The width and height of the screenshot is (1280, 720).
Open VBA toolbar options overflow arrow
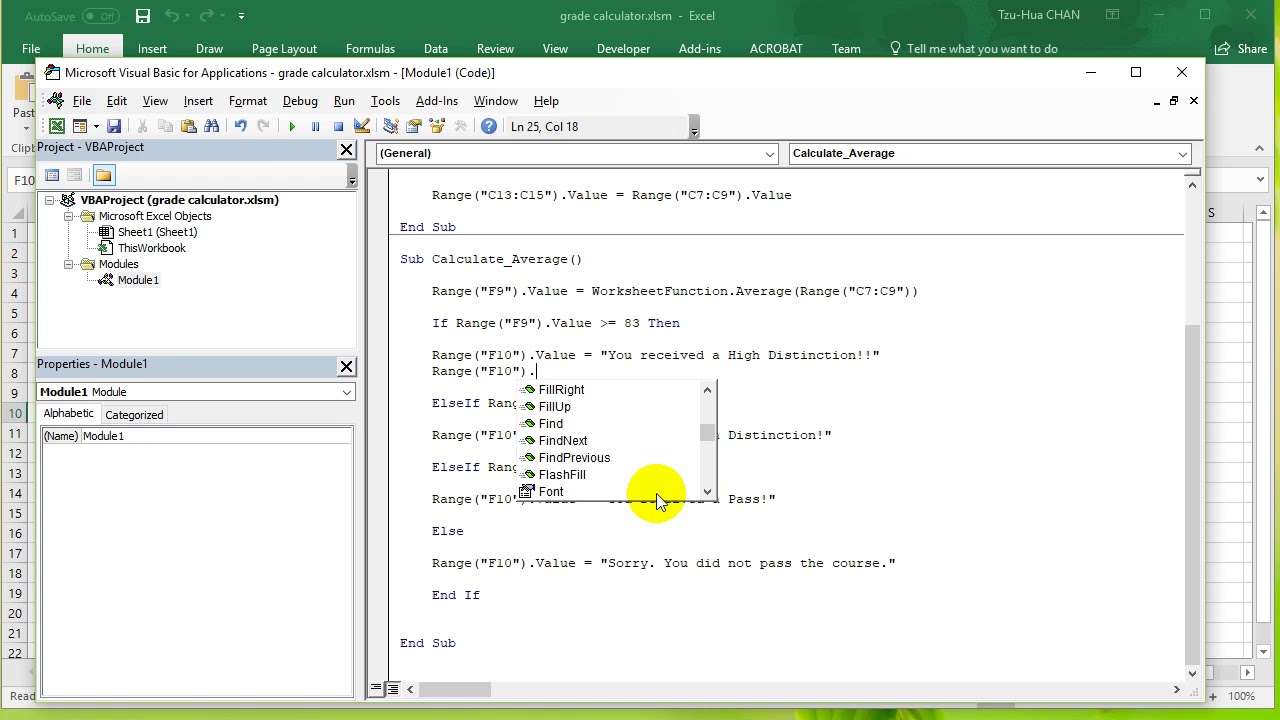tap(694, 127)
